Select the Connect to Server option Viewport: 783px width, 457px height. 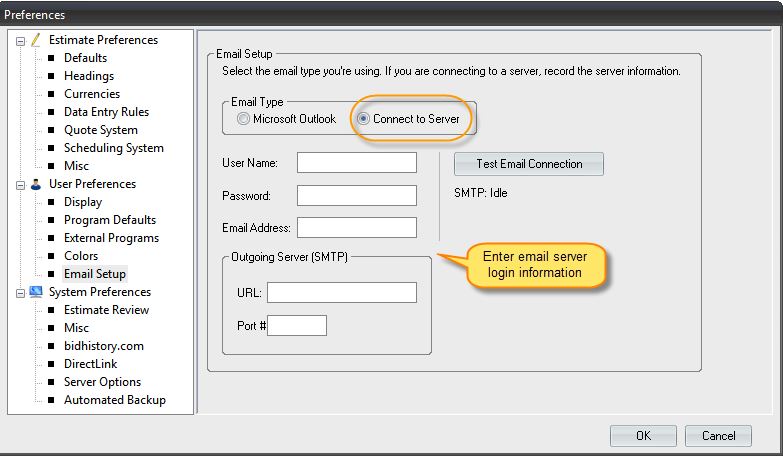pyautogui.click(x=364, y=119)
